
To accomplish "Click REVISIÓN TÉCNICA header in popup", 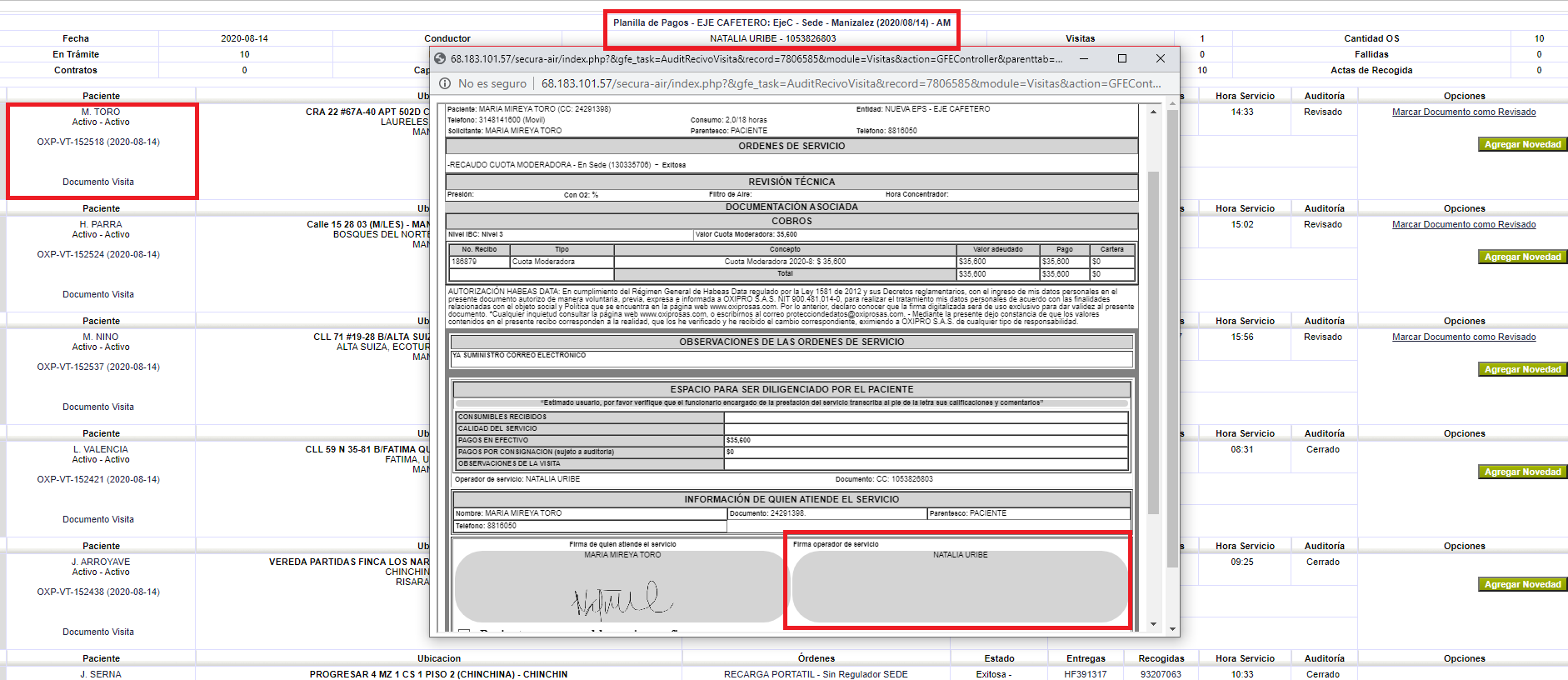I will click(791, 182).
